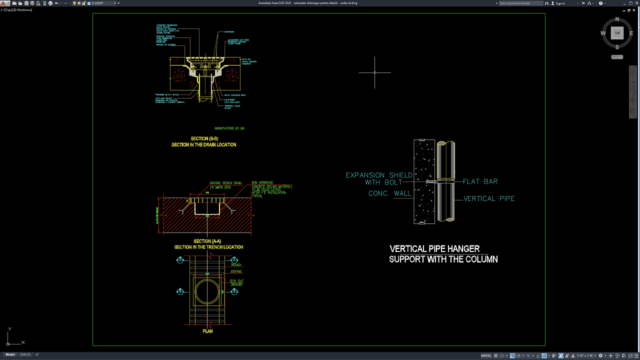
Task: Toggle polar tracking
Action: click(x=518, y=356)
